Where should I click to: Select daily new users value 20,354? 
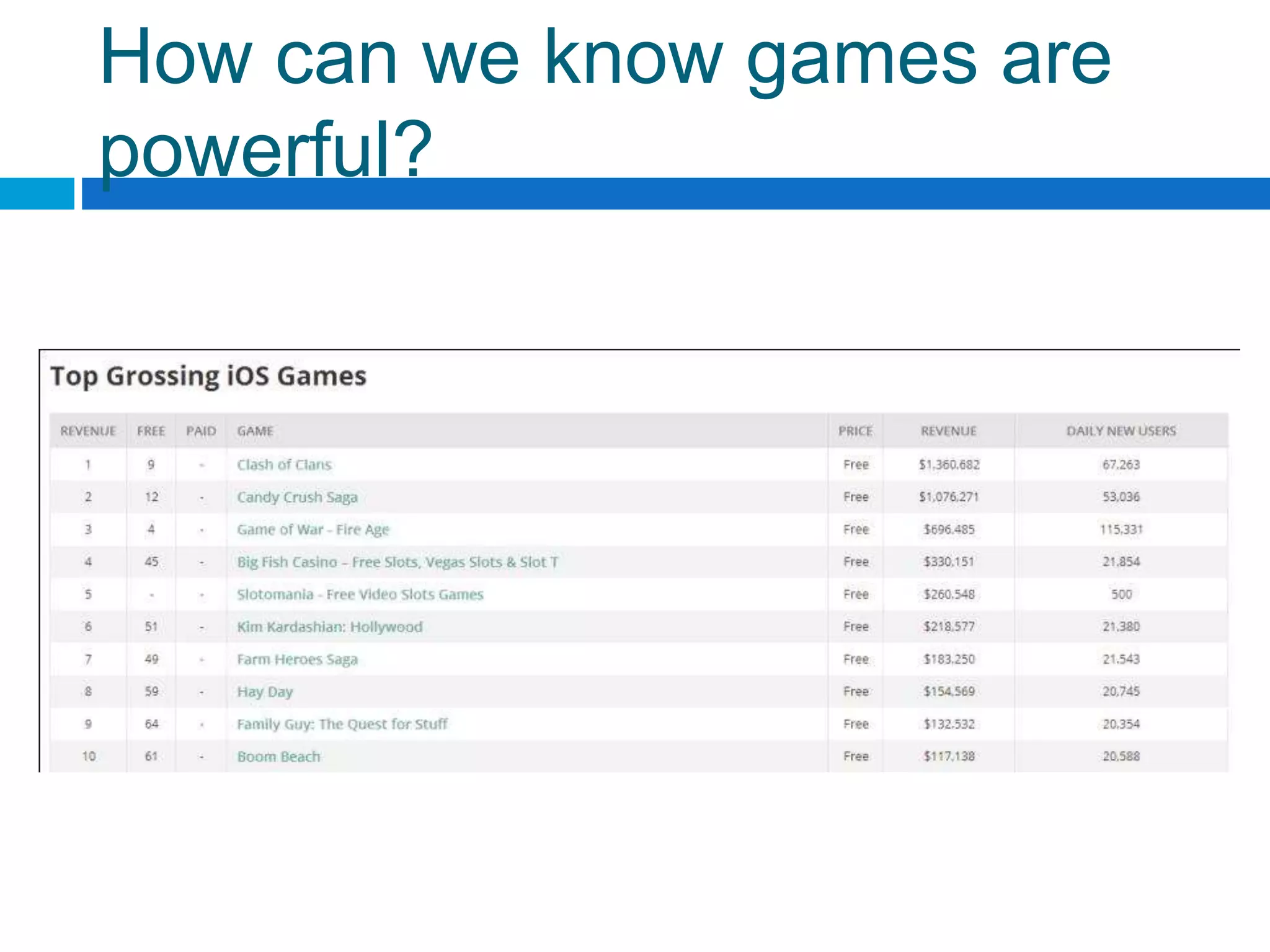click(1121, 724)
